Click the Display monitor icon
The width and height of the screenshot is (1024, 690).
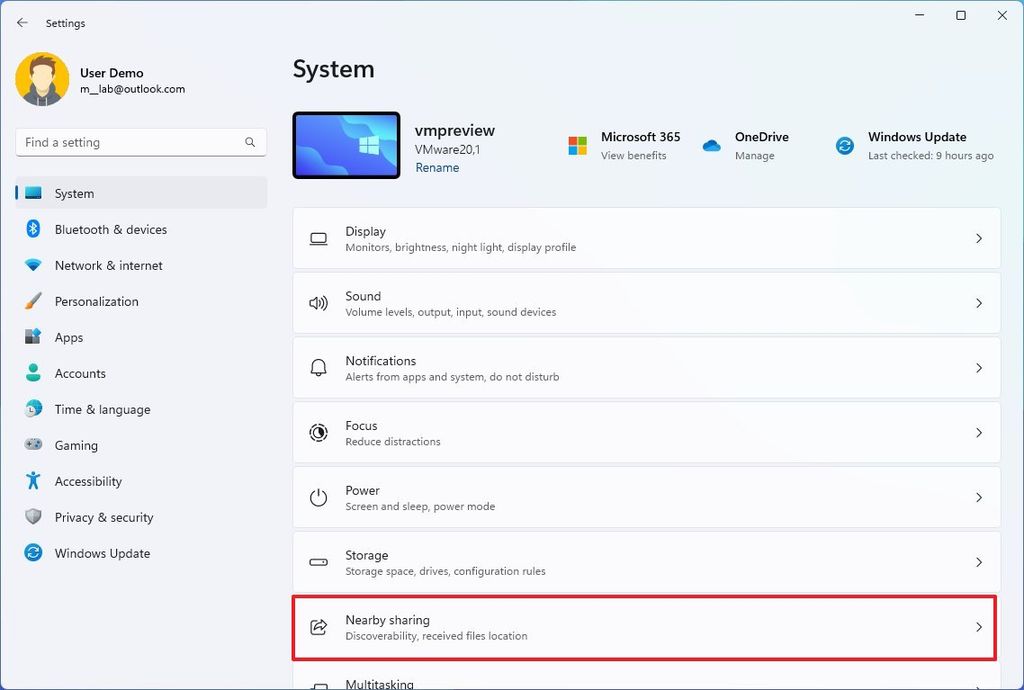(318, 238)
